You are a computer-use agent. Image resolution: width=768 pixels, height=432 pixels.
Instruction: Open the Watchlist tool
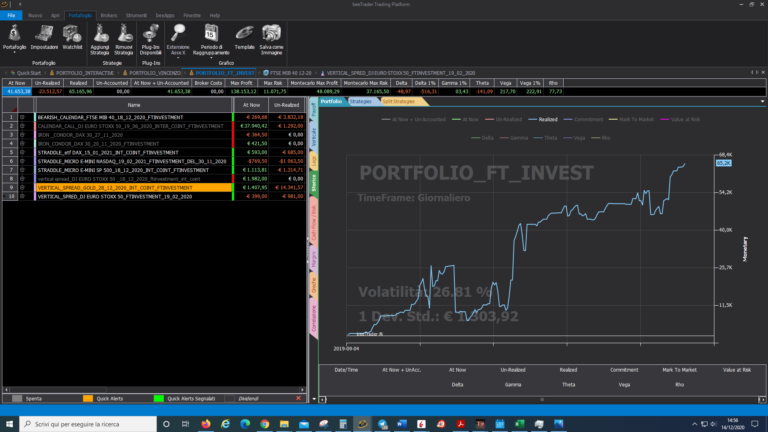tap(72, 37)
